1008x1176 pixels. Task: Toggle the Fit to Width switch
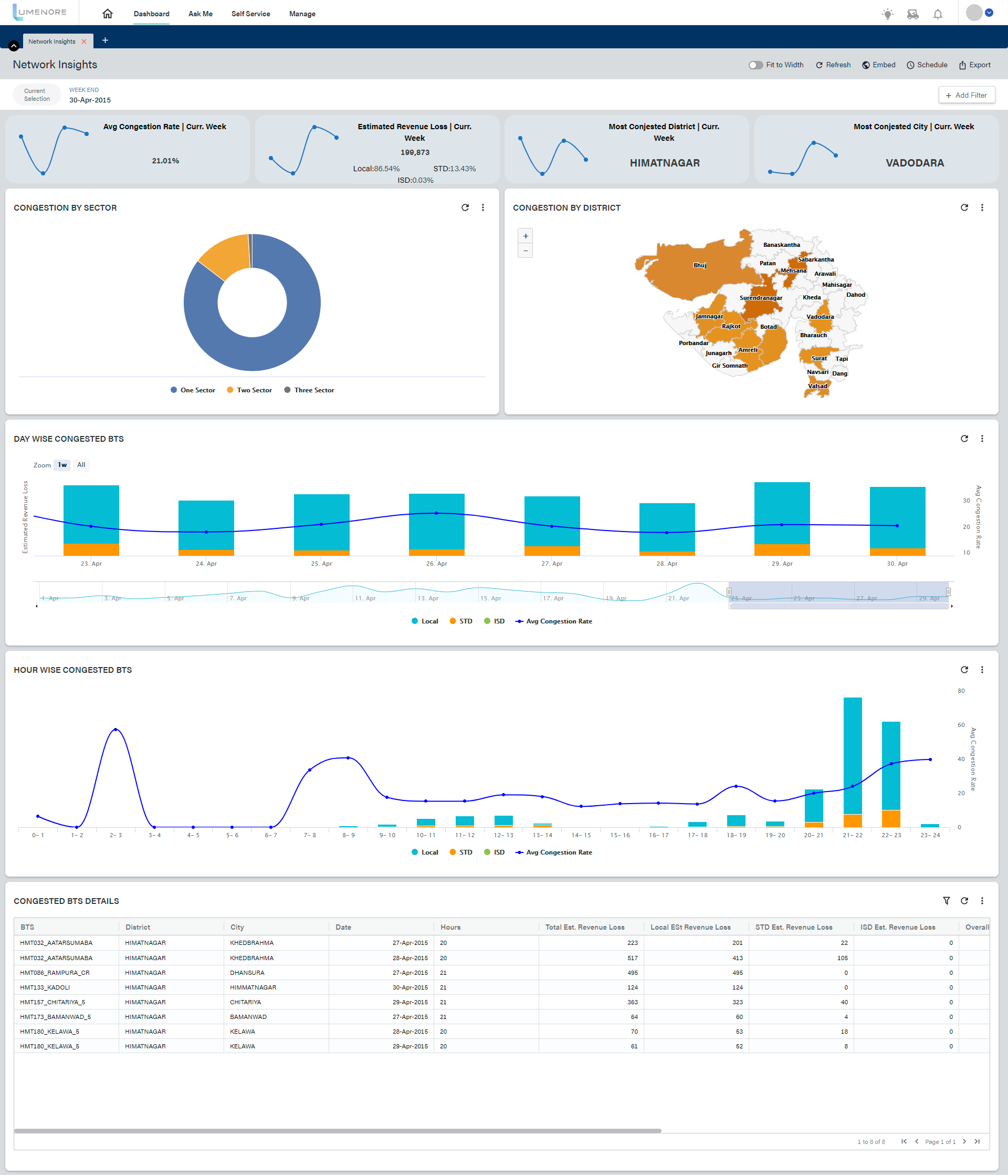(755, 65)
